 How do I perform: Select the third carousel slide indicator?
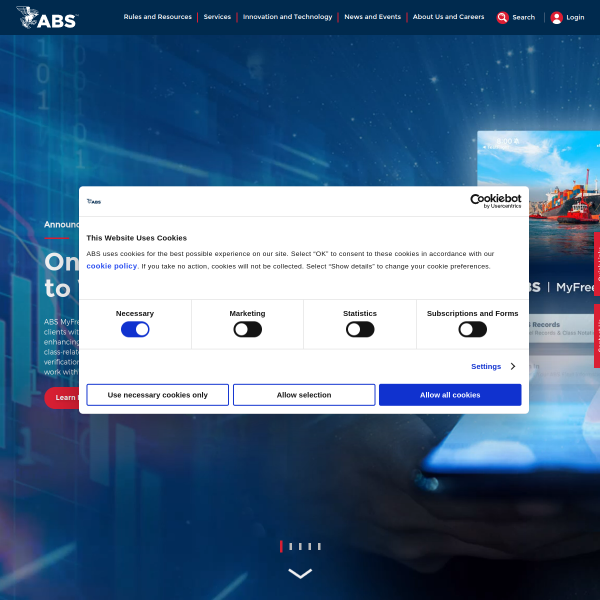pyautogui.click(x=300, y=546)
